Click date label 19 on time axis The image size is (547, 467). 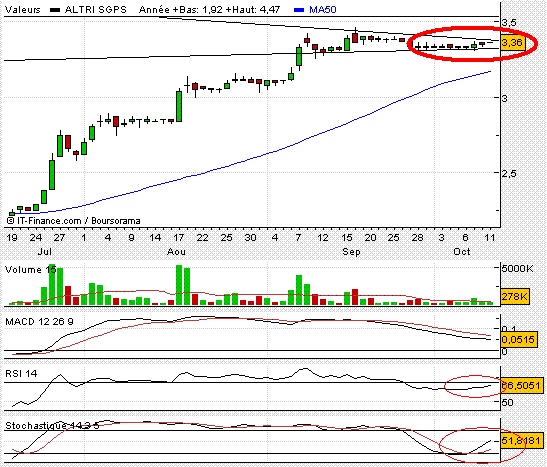pyautogui.click(x=12, y=238)
